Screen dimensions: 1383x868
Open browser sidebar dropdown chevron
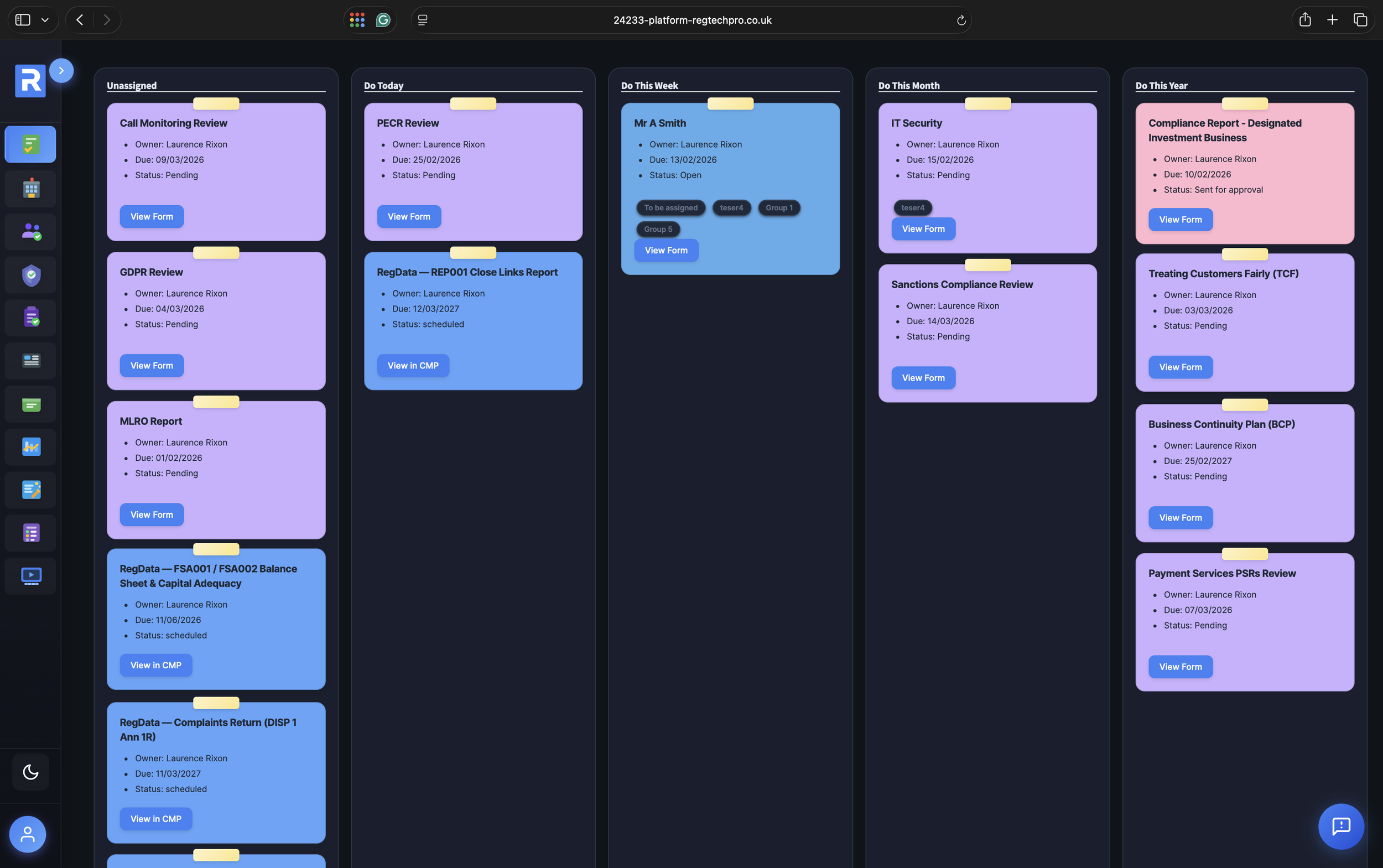coord(45,20)
